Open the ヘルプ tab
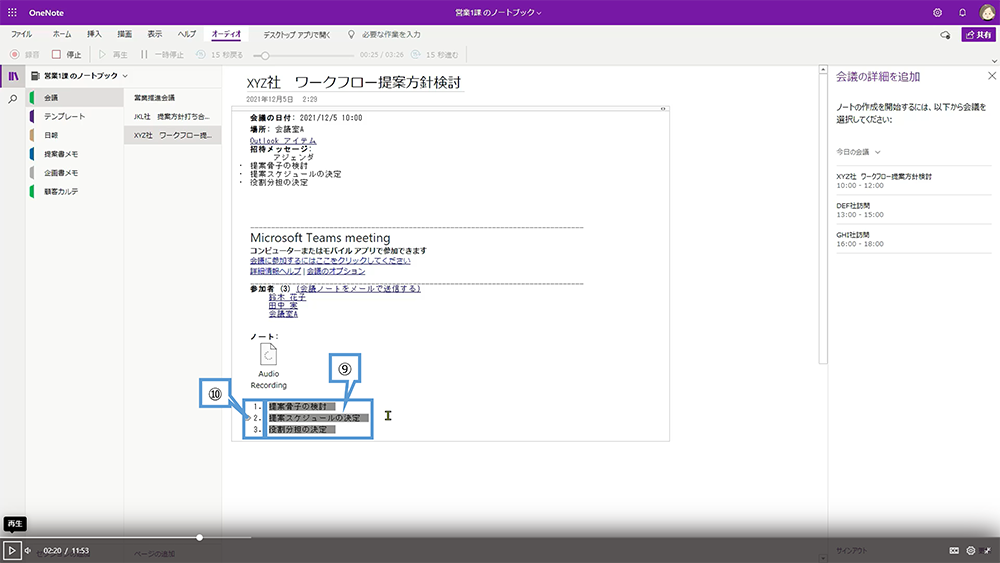 click(x=187, y=34)
